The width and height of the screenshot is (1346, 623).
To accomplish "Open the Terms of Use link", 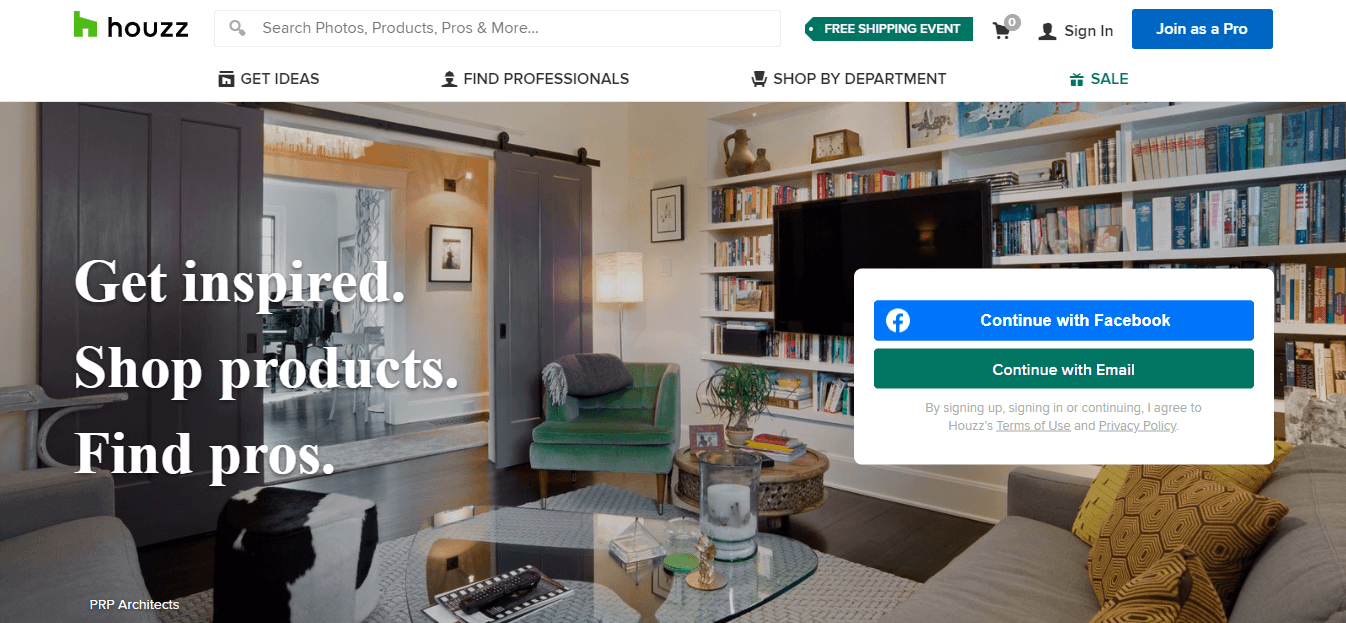I will pyautogui.click(x=1033, y=426).
